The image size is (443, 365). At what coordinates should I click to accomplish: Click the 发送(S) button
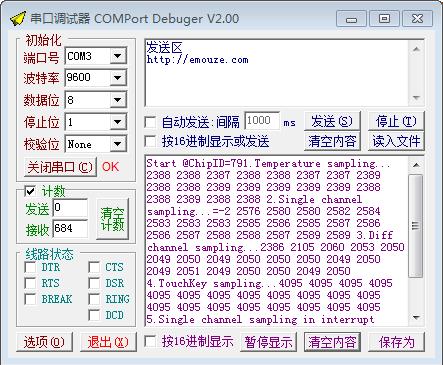332,121
